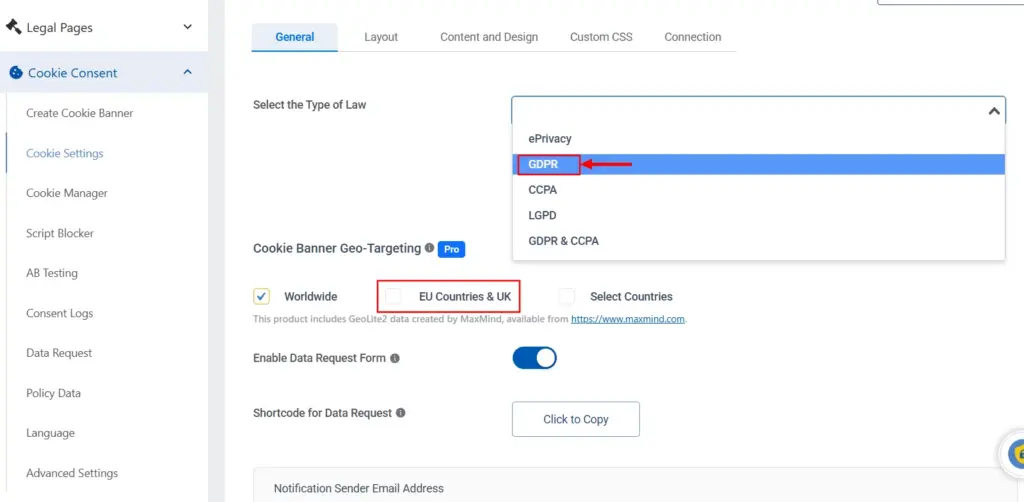Click the Cookie Banner Geo-Targeting label

click(x=337, y=248)
